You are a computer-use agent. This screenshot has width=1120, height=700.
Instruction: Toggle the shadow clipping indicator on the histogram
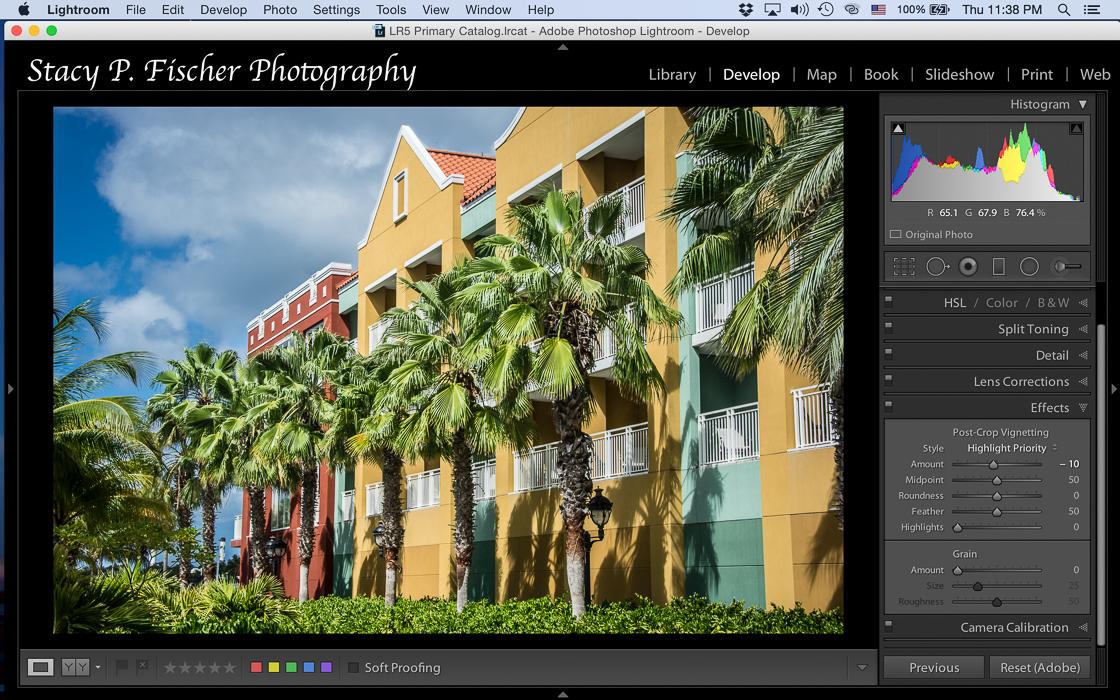pyautogui.click(x=898, y=127)
